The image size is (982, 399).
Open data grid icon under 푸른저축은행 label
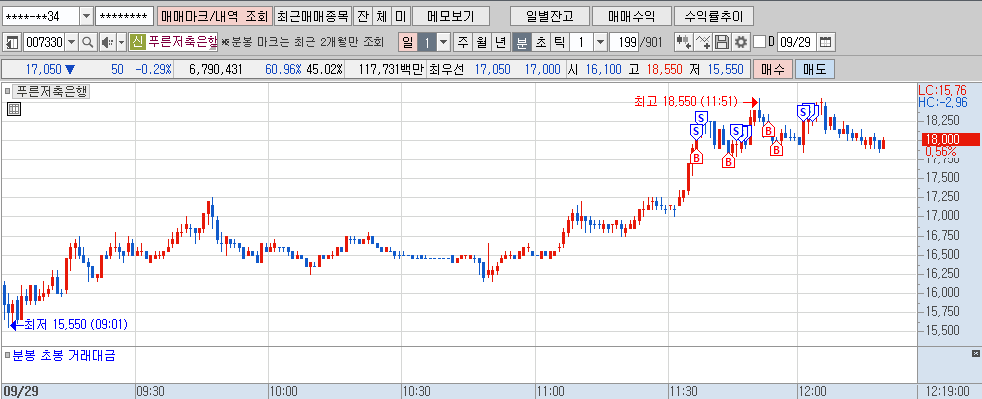coord(14,110)
